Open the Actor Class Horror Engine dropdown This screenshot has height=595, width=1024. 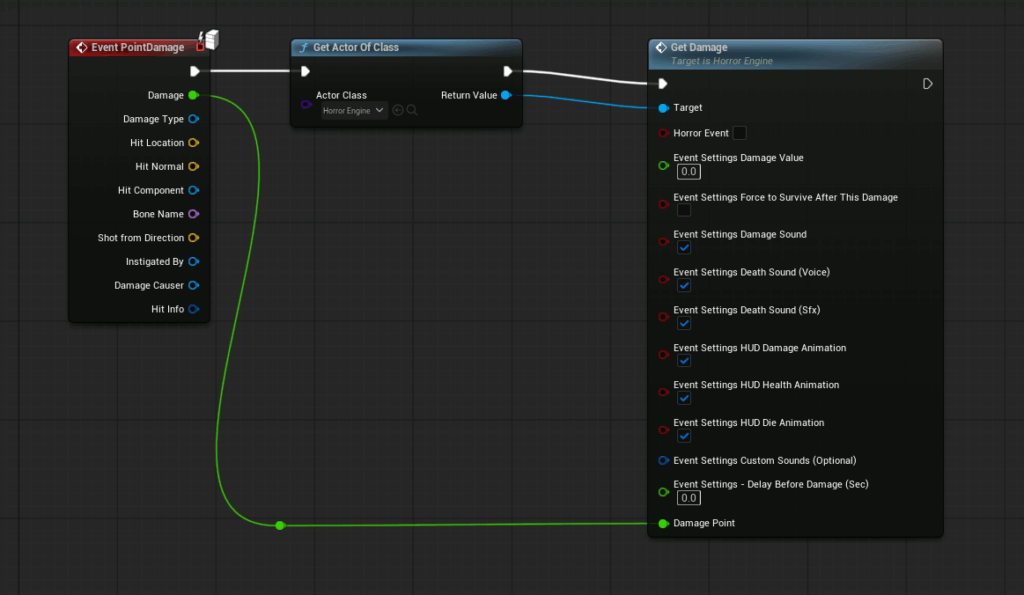(x=354, y=111)
